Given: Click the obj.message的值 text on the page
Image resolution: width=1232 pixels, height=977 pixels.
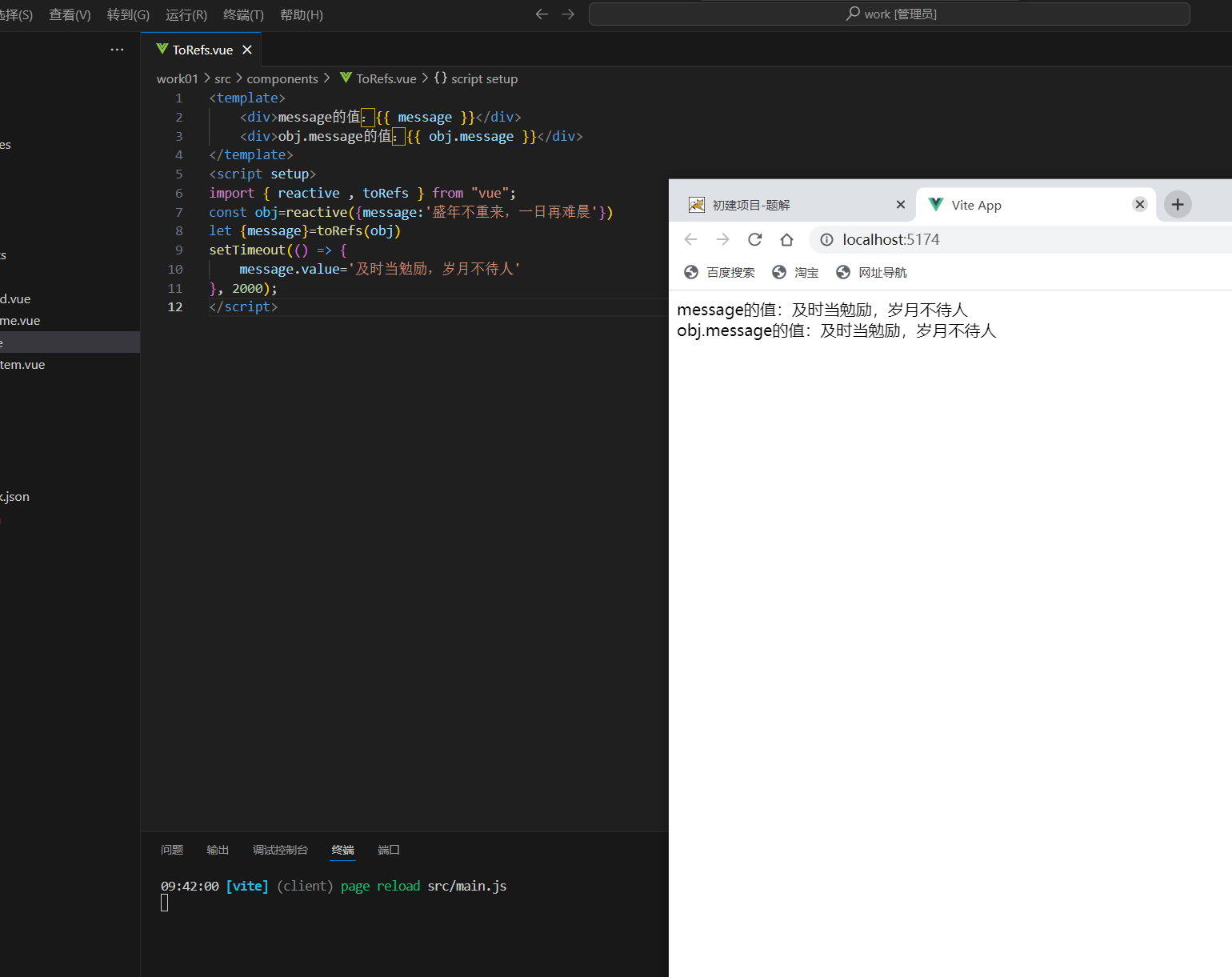Looking at the screenshot, I should click(x=741, y=330).
